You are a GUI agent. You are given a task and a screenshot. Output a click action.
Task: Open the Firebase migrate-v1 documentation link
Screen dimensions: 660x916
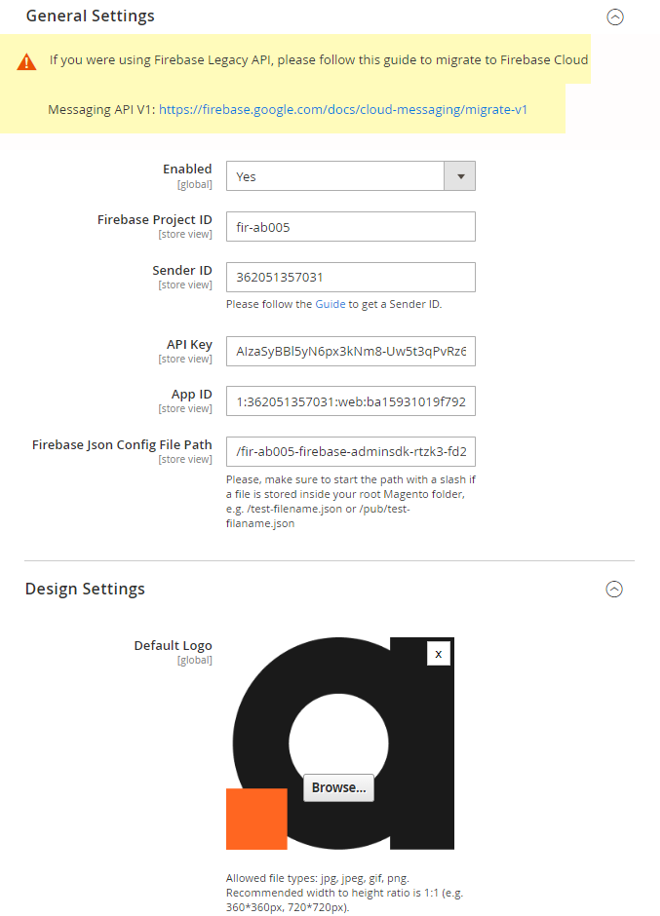coord(343,110)
